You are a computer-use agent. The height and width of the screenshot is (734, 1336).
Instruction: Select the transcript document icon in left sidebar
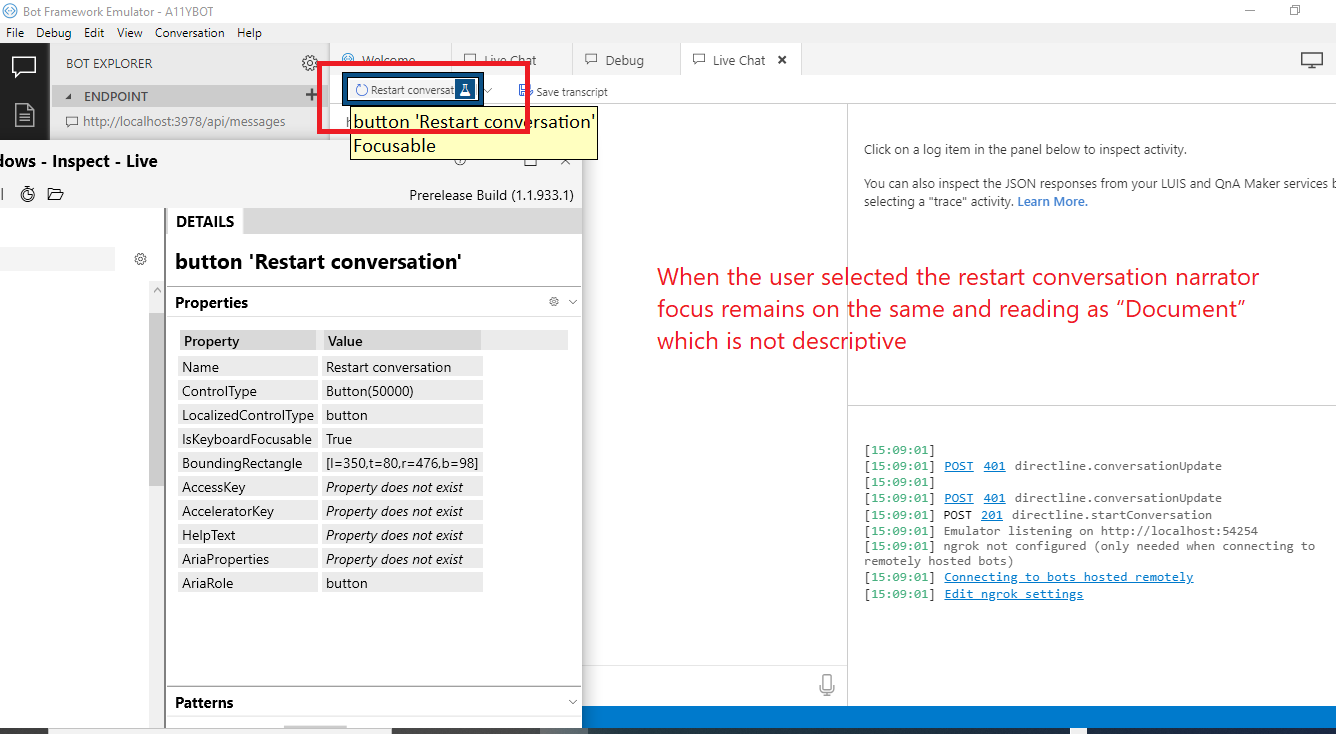(24, 116)
